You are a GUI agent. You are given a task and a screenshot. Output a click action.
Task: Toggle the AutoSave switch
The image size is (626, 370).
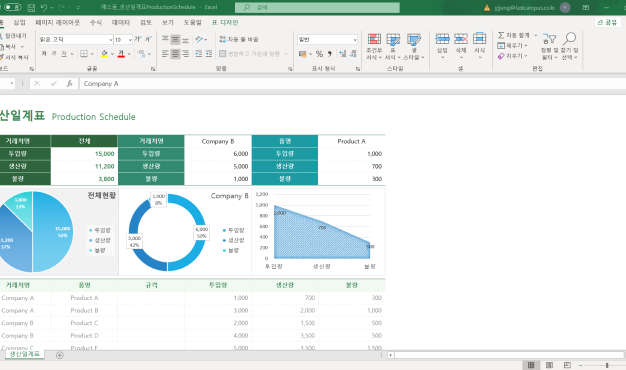click(x=12, y=7)
